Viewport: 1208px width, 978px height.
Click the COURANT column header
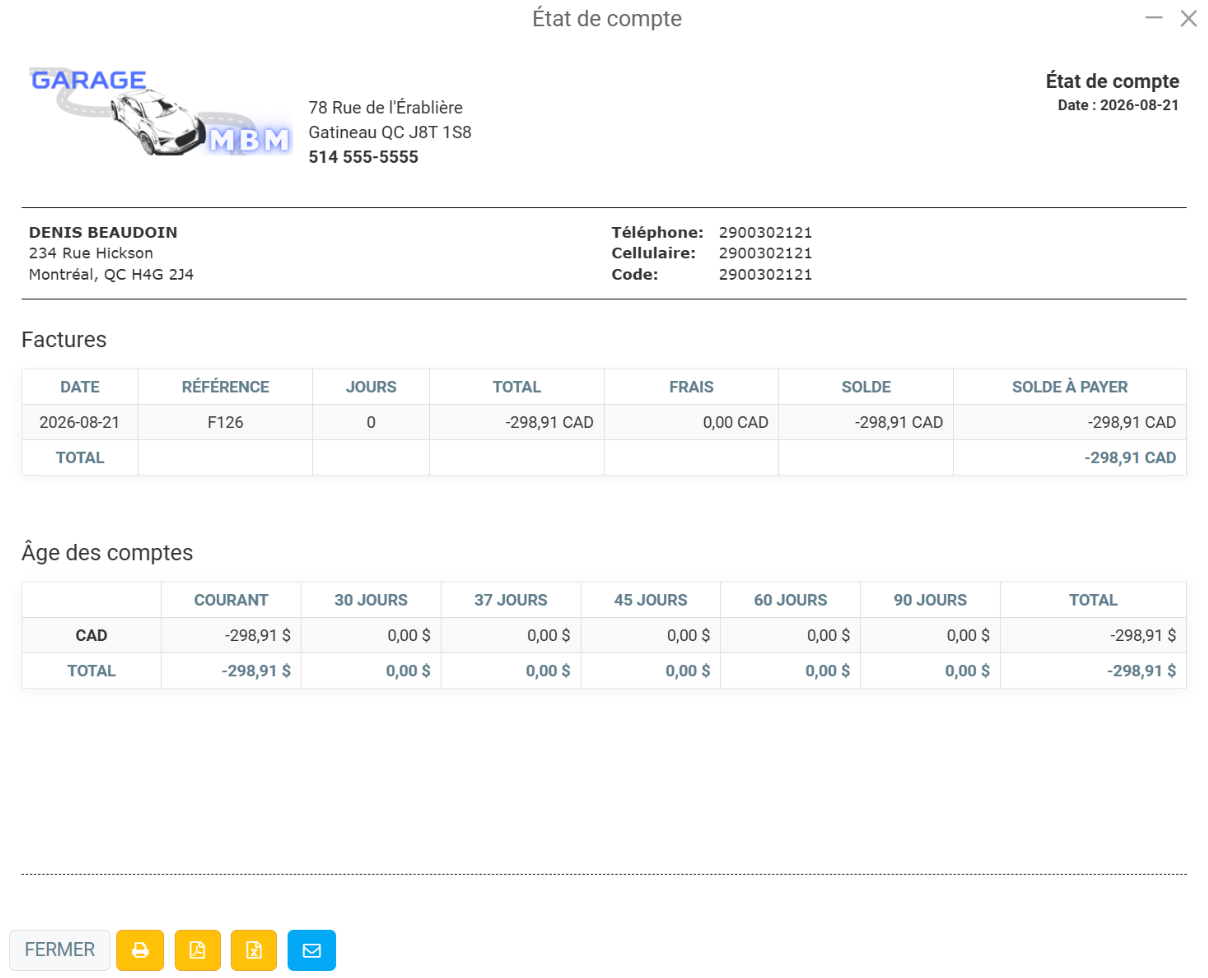point(231,600)
